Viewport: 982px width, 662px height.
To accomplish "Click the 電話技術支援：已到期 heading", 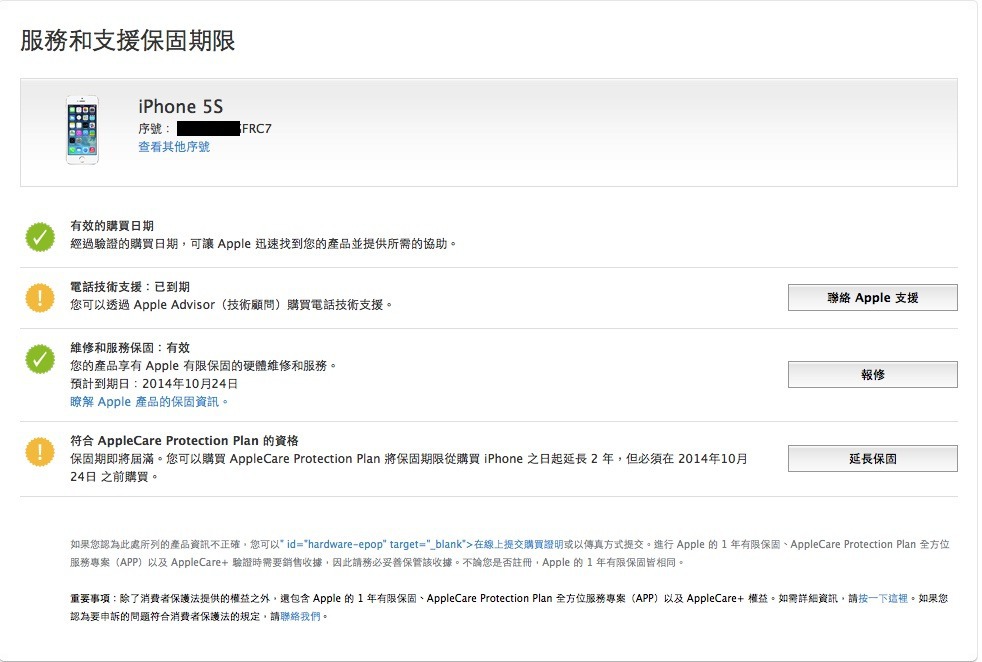I will (130, 286).
